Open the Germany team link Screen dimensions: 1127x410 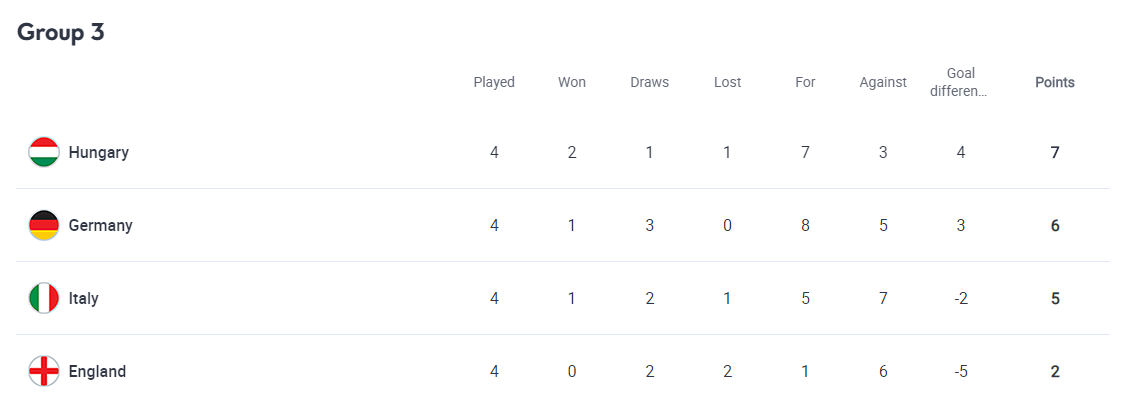point(100,226)
